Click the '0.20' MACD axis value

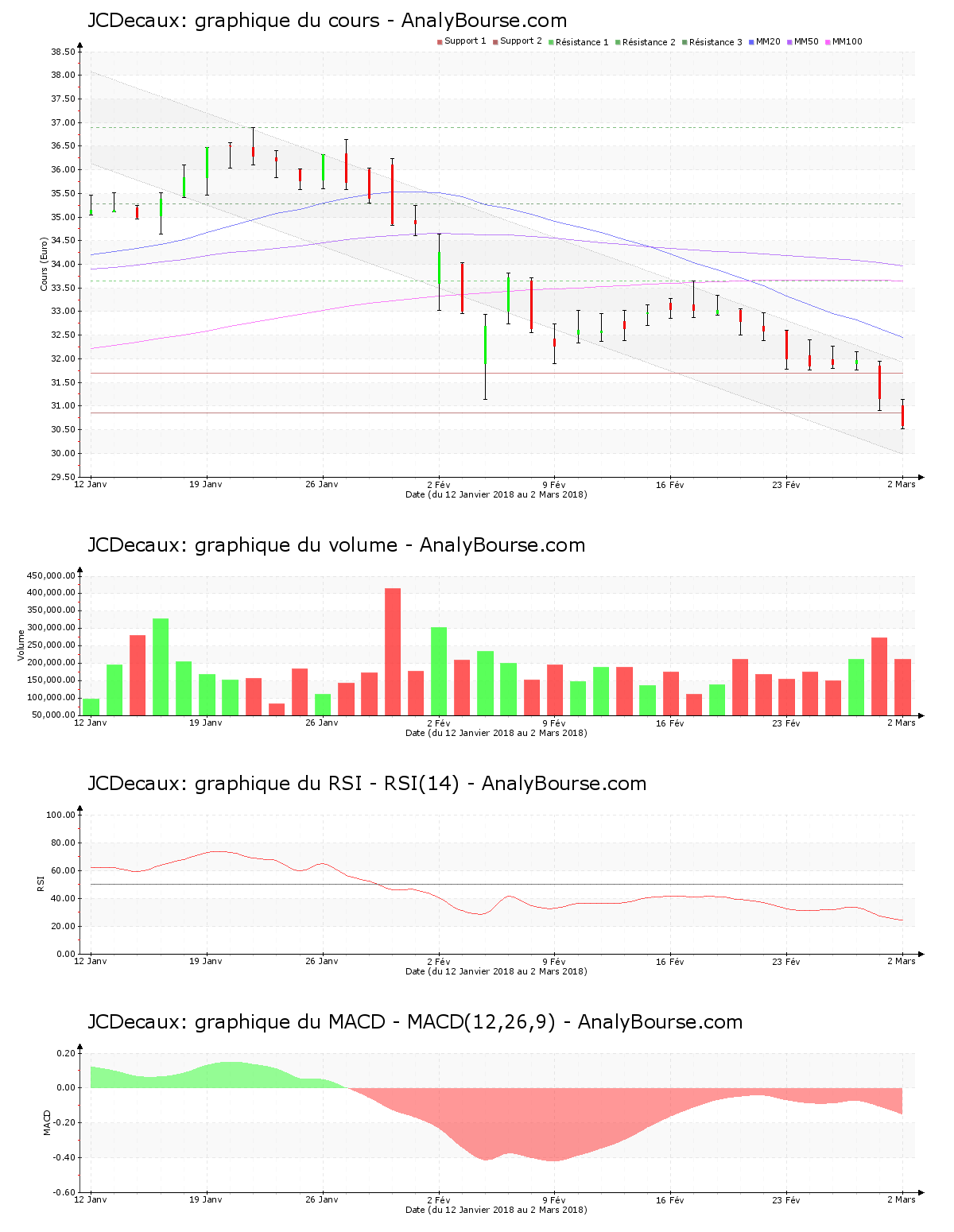(67, 1053)
